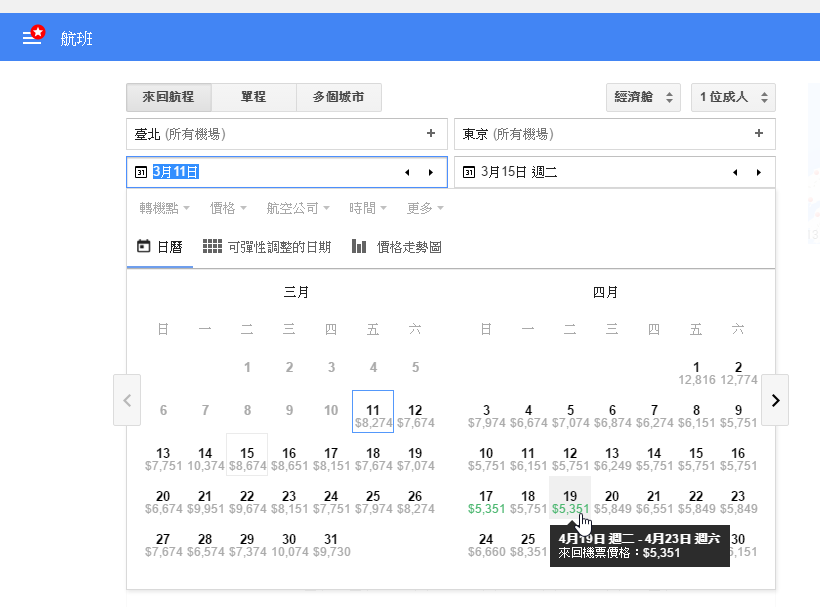Shift return date one day earlier
This screenshot has height=607, width=820.
(735, 173)
